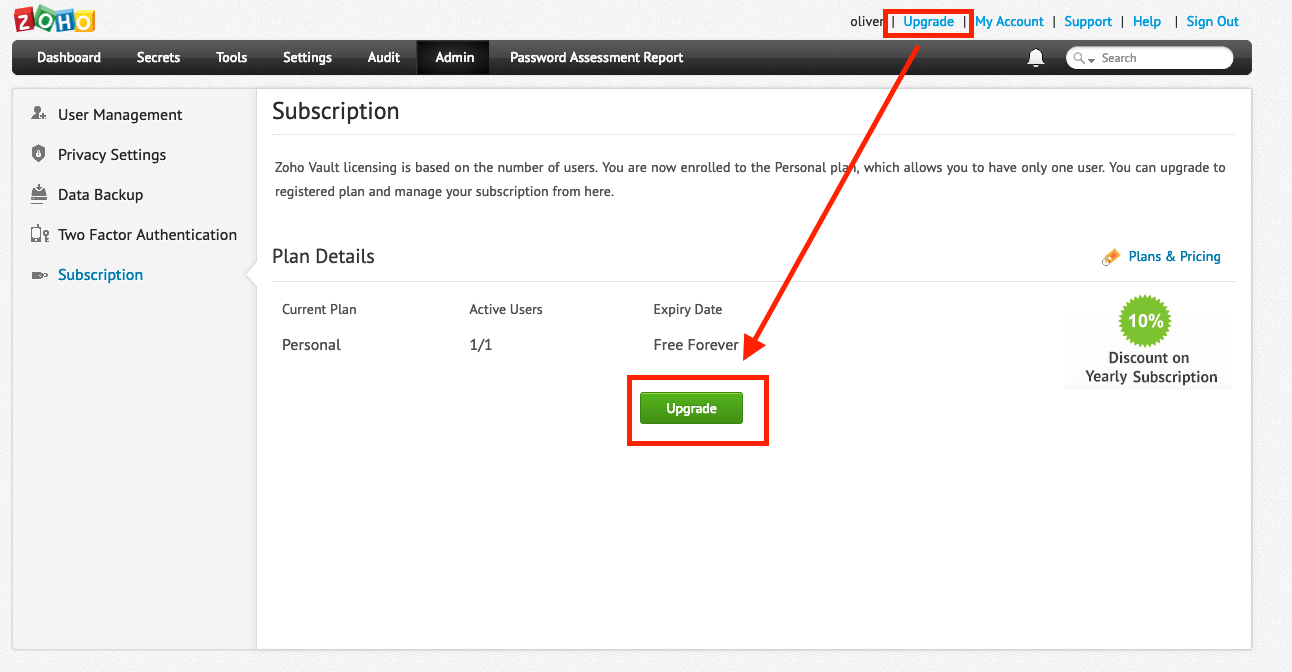
Task: Open the Password Assessment Report tab
Action: [596, 57]
